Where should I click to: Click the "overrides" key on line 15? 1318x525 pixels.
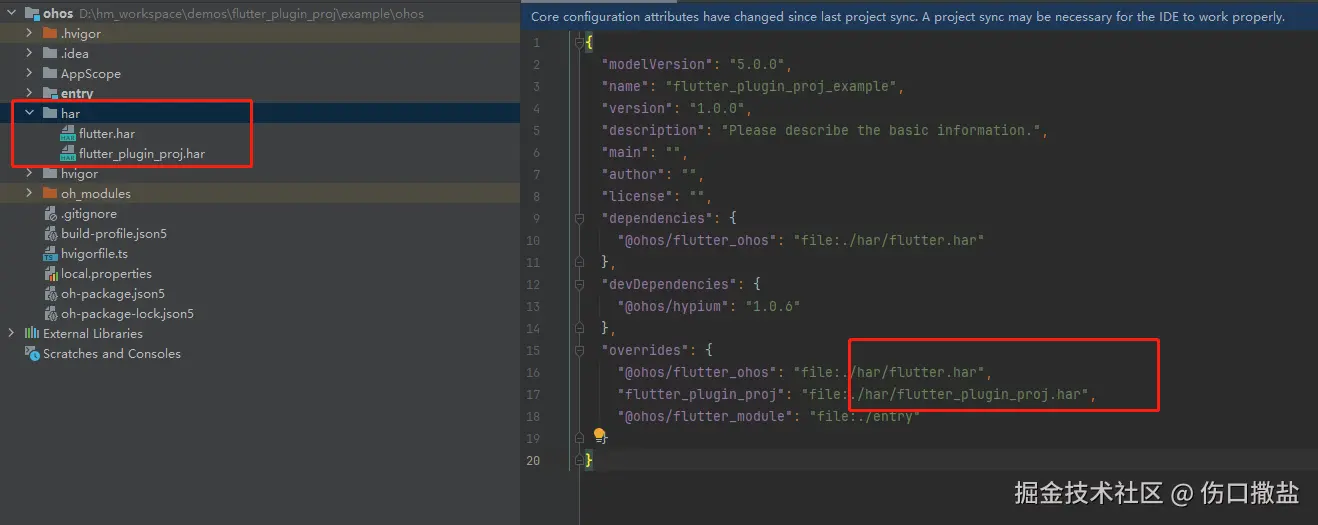pos(644,350)
